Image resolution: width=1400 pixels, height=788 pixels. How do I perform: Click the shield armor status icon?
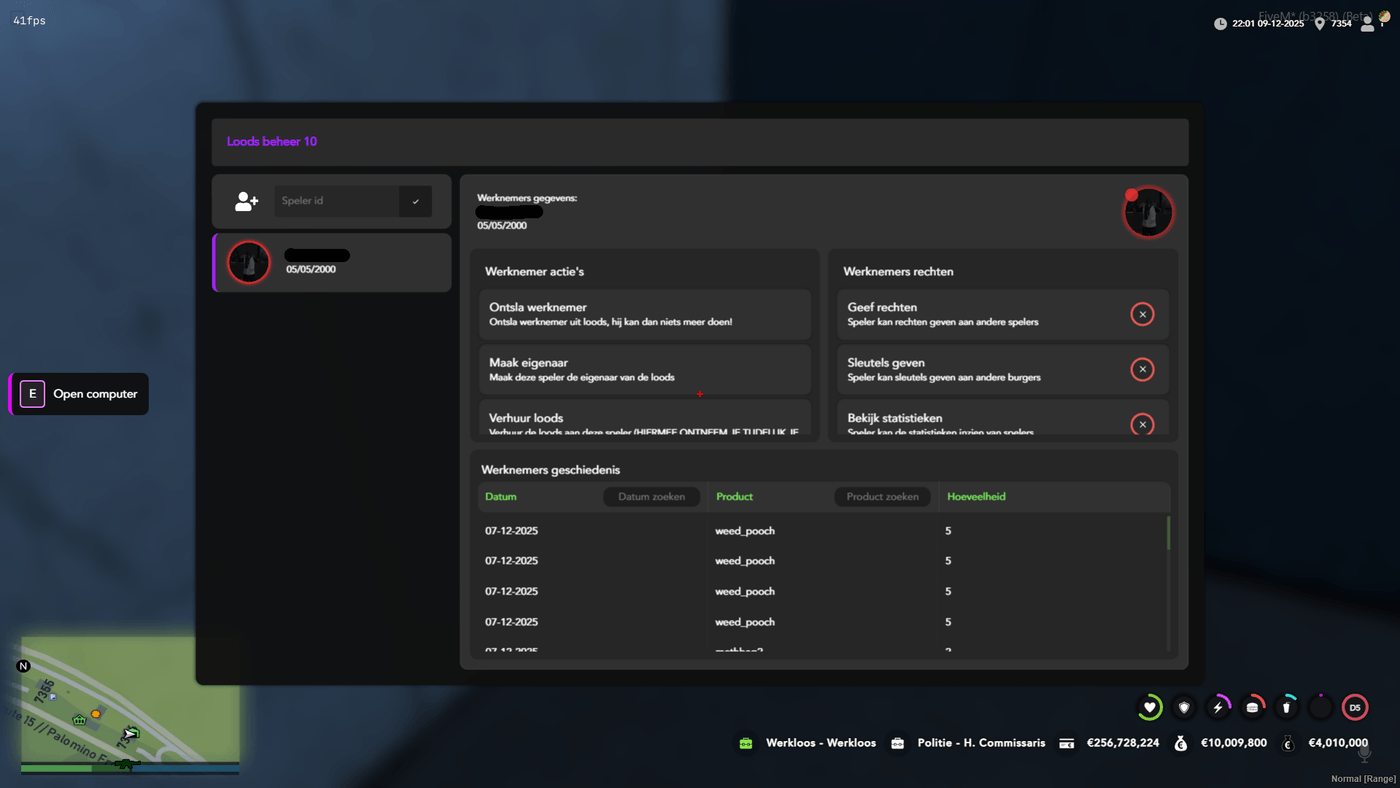(x=1184, y=707)
